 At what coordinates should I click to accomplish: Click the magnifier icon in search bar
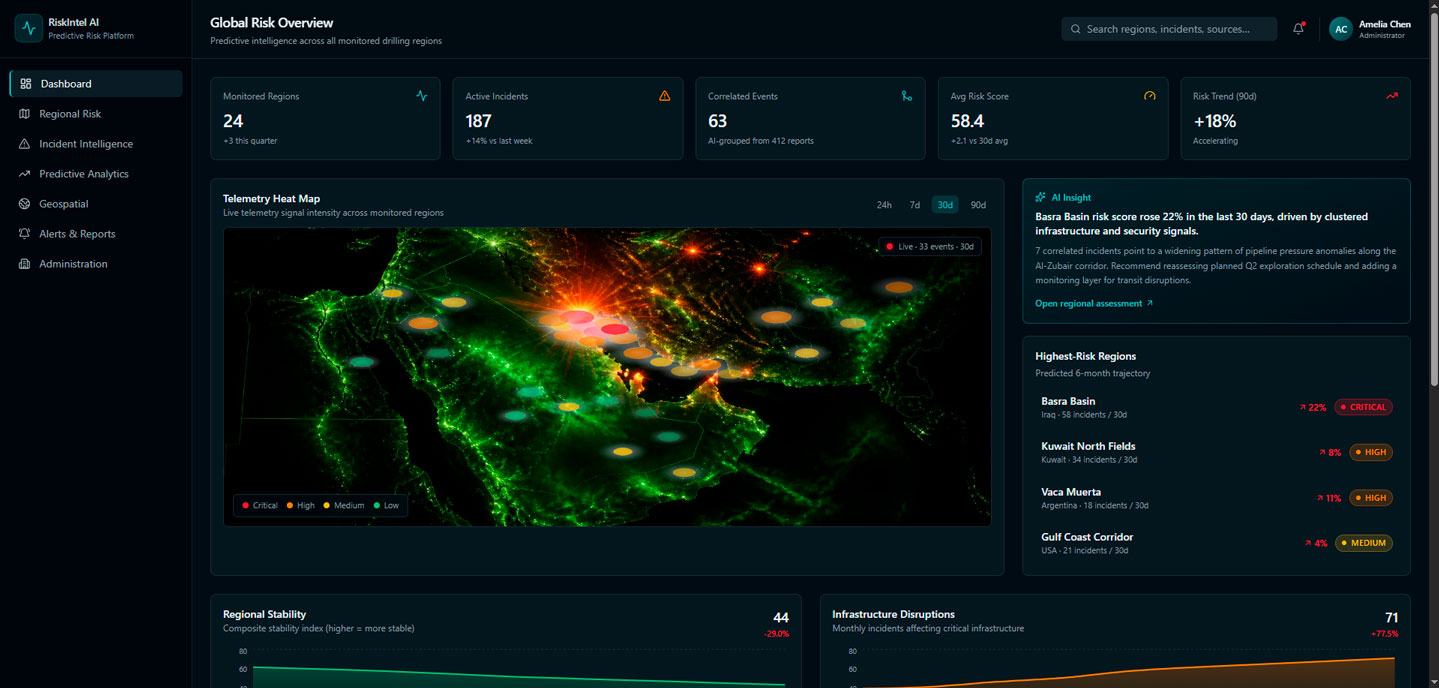1077,29
